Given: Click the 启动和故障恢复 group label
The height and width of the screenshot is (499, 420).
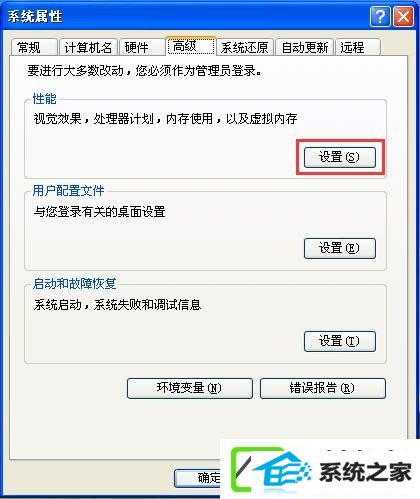Looking at the screenshot, I should coord(74,284).
